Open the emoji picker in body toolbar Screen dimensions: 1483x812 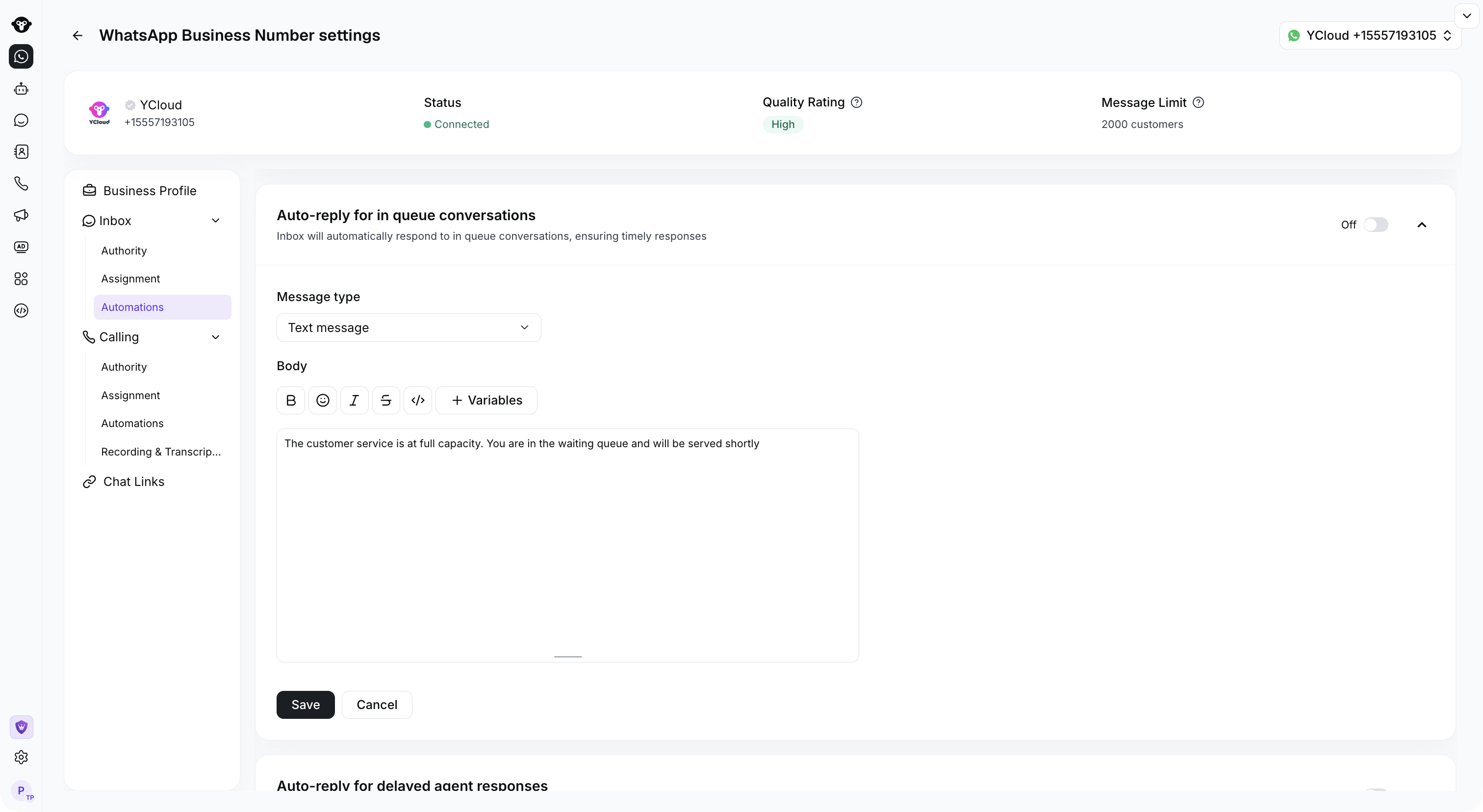pos(323,401)
